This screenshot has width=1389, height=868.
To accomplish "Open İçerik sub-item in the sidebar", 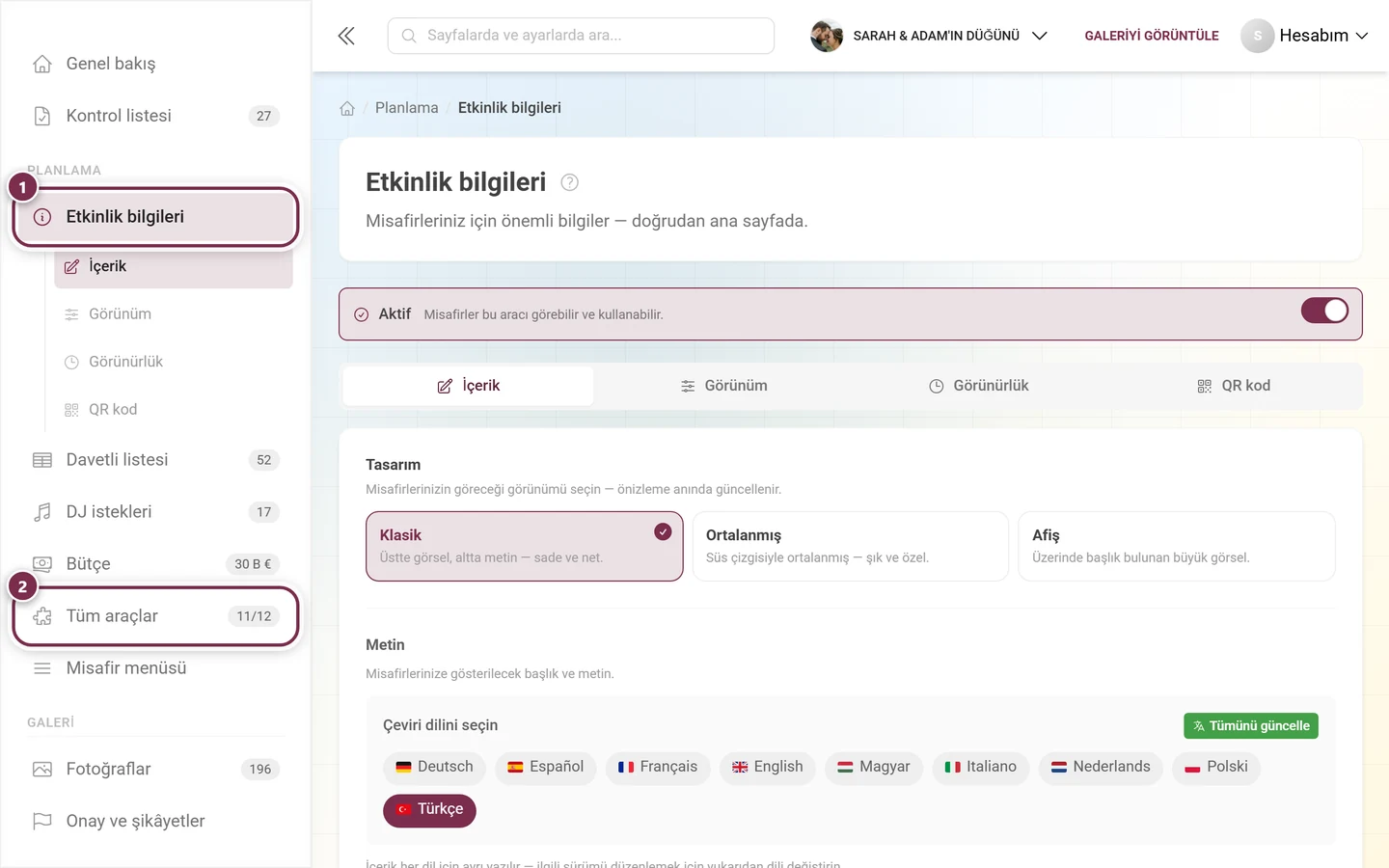I will [174, 266].
